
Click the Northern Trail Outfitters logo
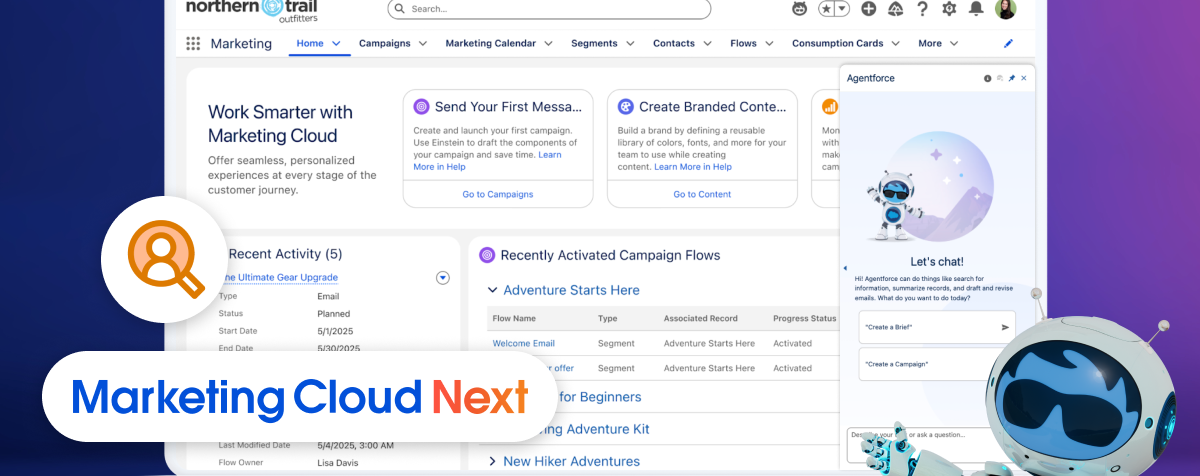click(x=250, y=9)
